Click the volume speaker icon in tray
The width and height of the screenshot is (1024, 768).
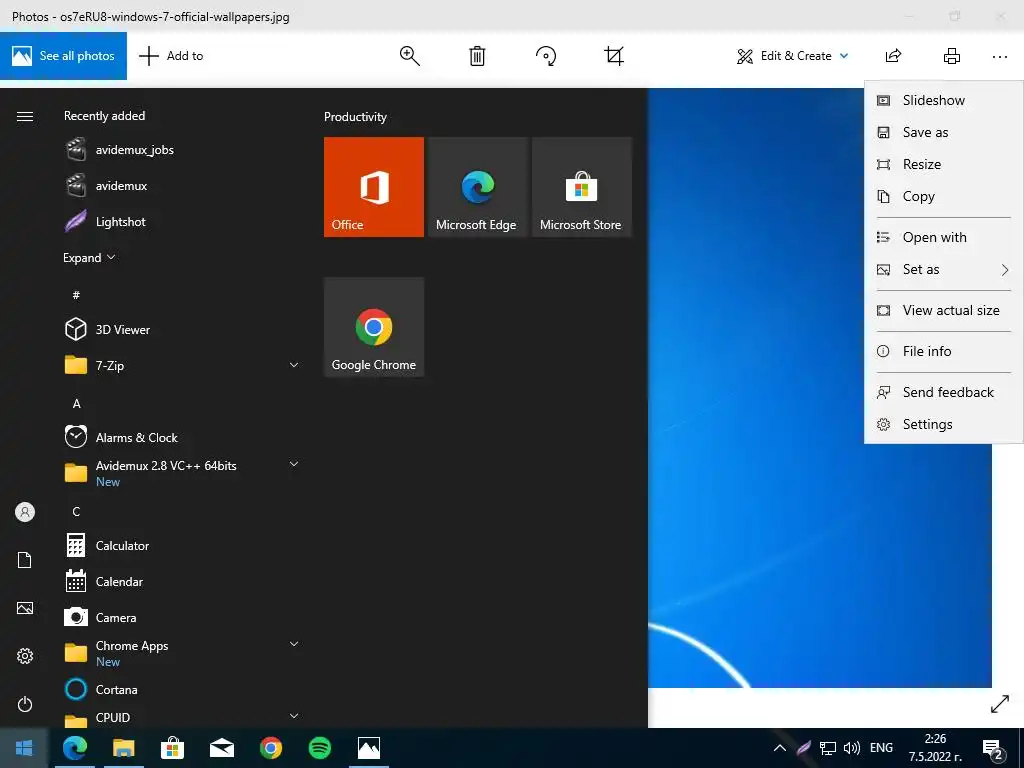[x=852, y=748]
